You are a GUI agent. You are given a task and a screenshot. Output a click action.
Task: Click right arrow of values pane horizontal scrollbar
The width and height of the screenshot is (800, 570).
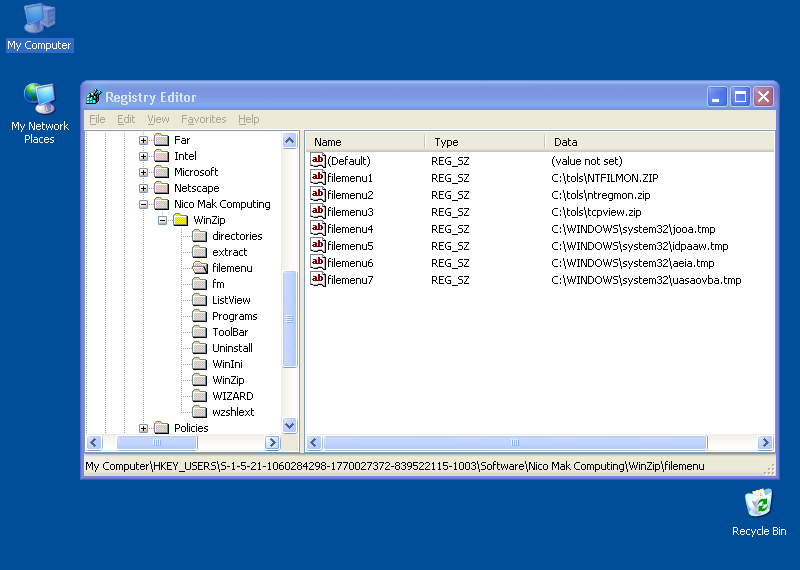coord(765,442)
